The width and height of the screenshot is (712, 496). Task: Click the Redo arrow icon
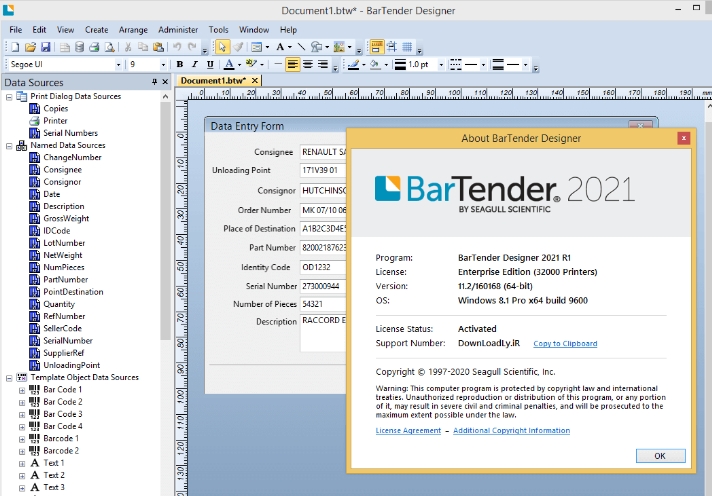(193, 47)
